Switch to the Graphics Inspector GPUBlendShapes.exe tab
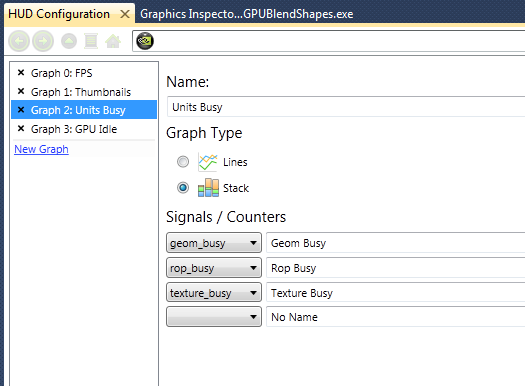 coord(247,14)
